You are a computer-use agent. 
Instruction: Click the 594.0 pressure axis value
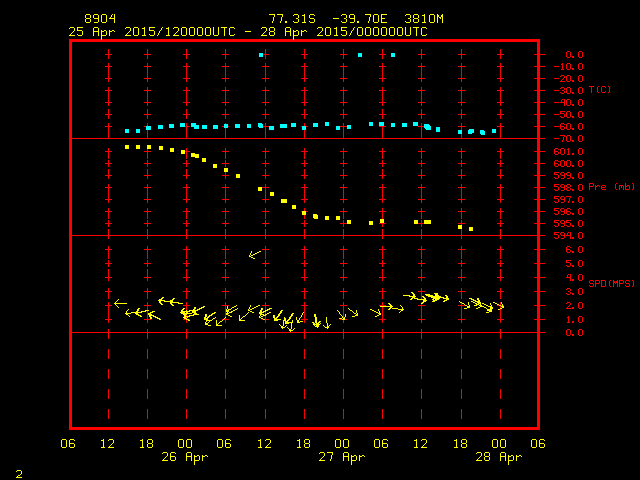coord(569,236)
